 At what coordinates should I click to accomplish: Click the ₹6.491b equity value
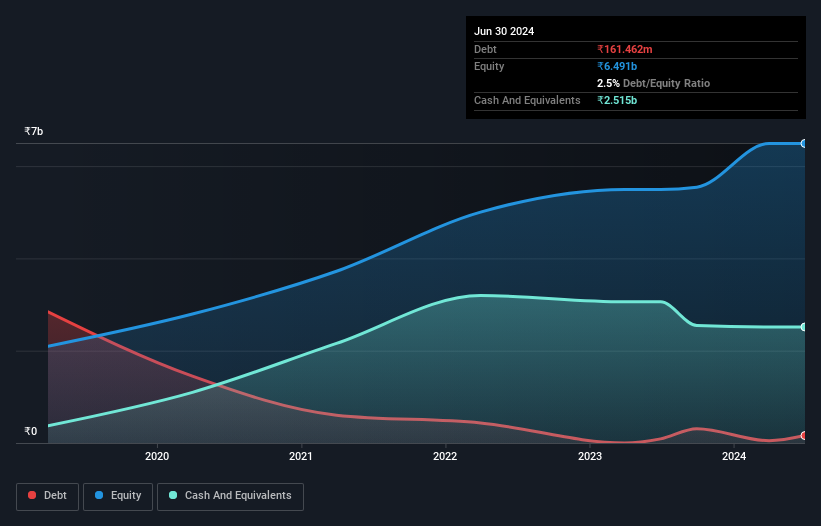617,66
